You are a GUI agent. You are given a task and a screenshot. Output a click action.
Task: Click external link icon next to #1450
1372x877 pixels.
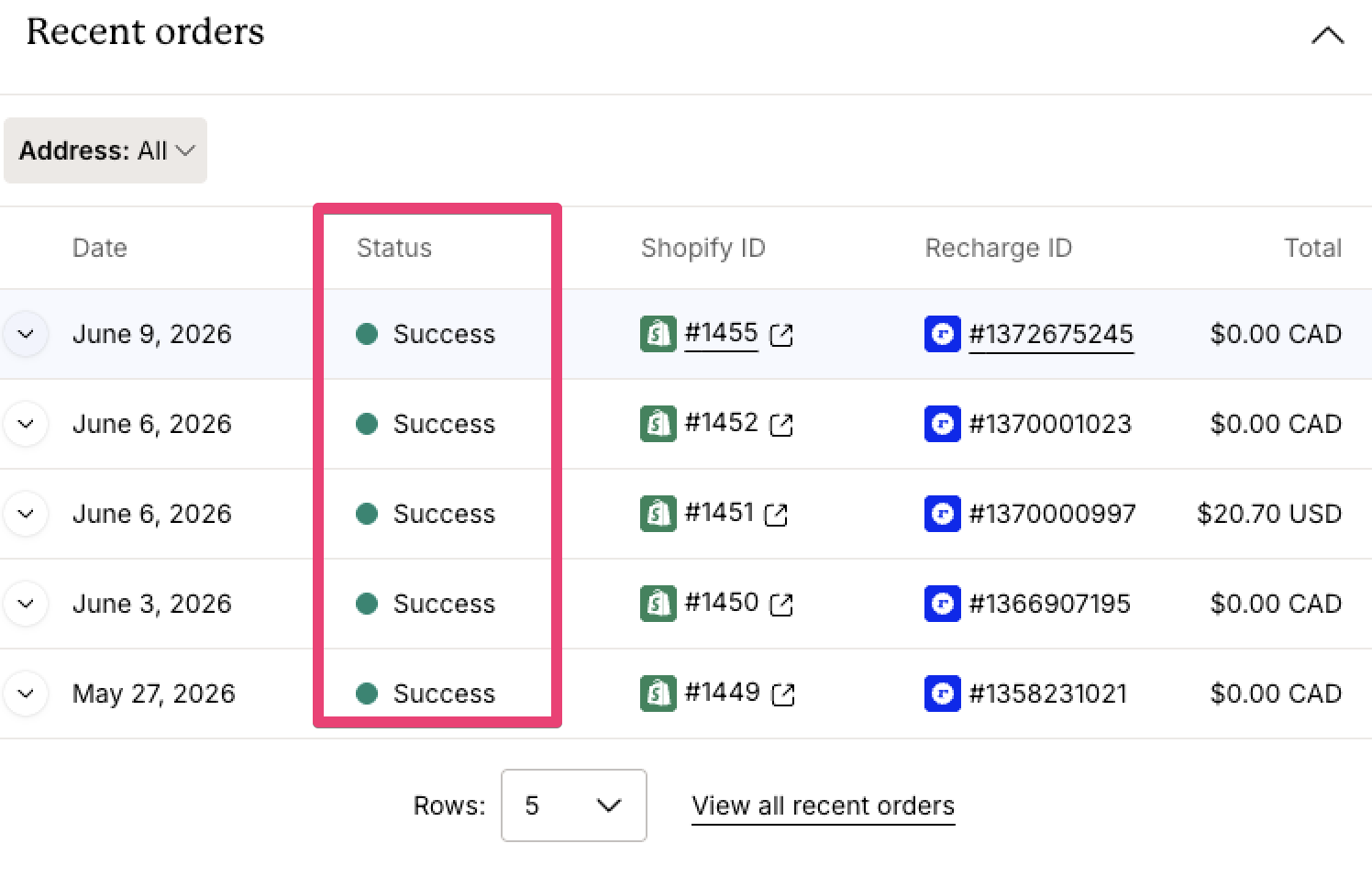pyautogui.click(x=781, y=605)
